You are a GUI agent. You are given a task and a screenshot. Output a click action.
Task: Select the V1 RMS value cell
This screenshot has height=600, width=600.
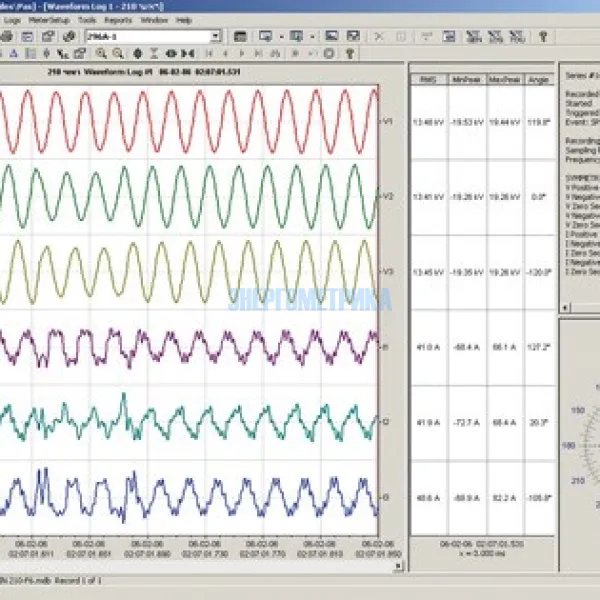pos(428,121)
